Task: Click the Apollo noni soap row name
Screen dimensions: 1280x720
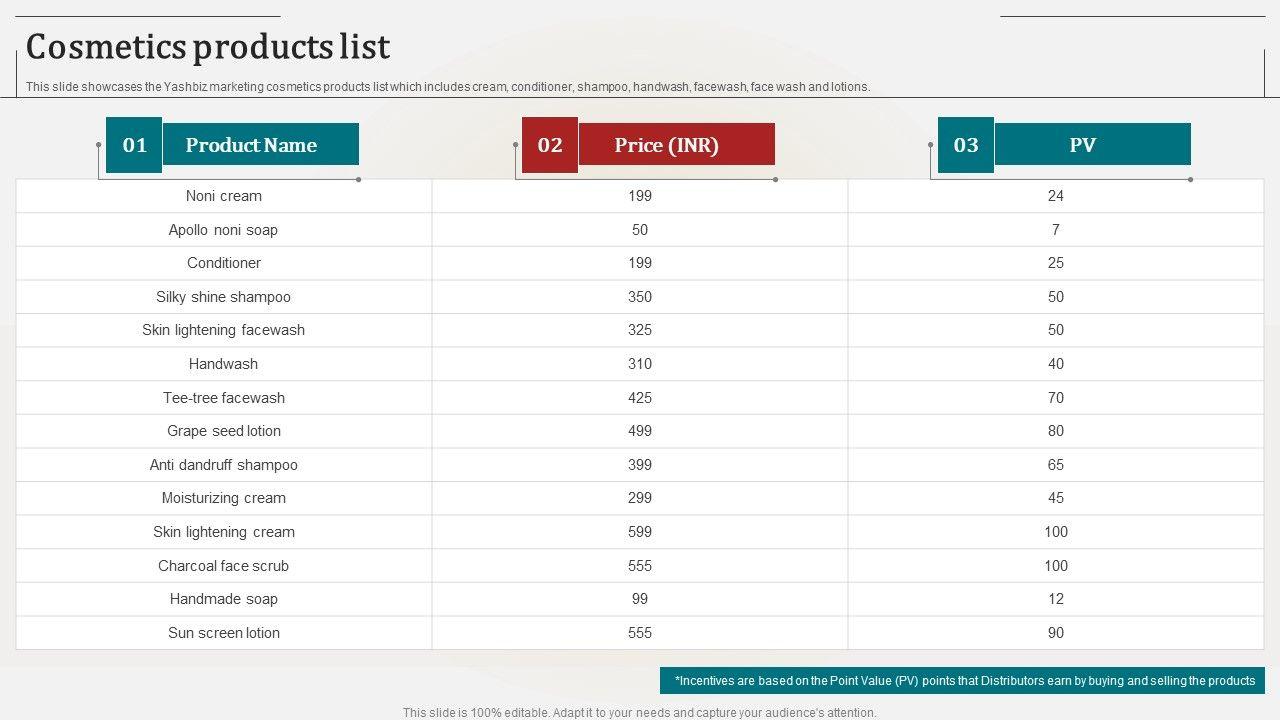Action: (223, 230)
